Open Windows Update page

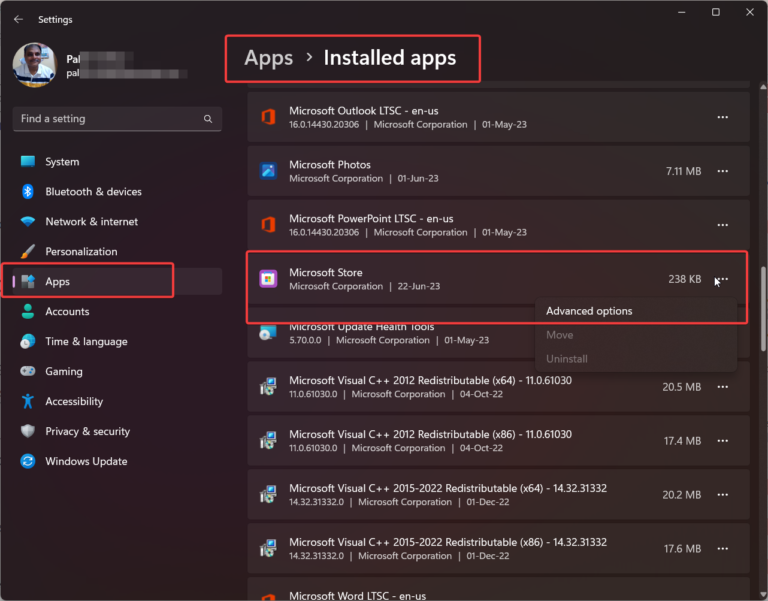pyautogui.click(x=117, y=461)
